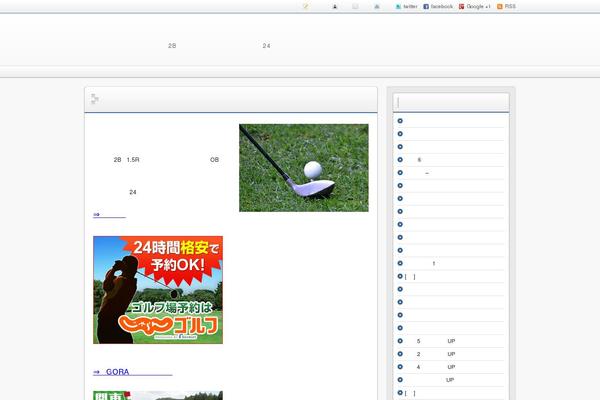
Task: Click the facebook 'f' icon
Action: (x=426, y=7)
